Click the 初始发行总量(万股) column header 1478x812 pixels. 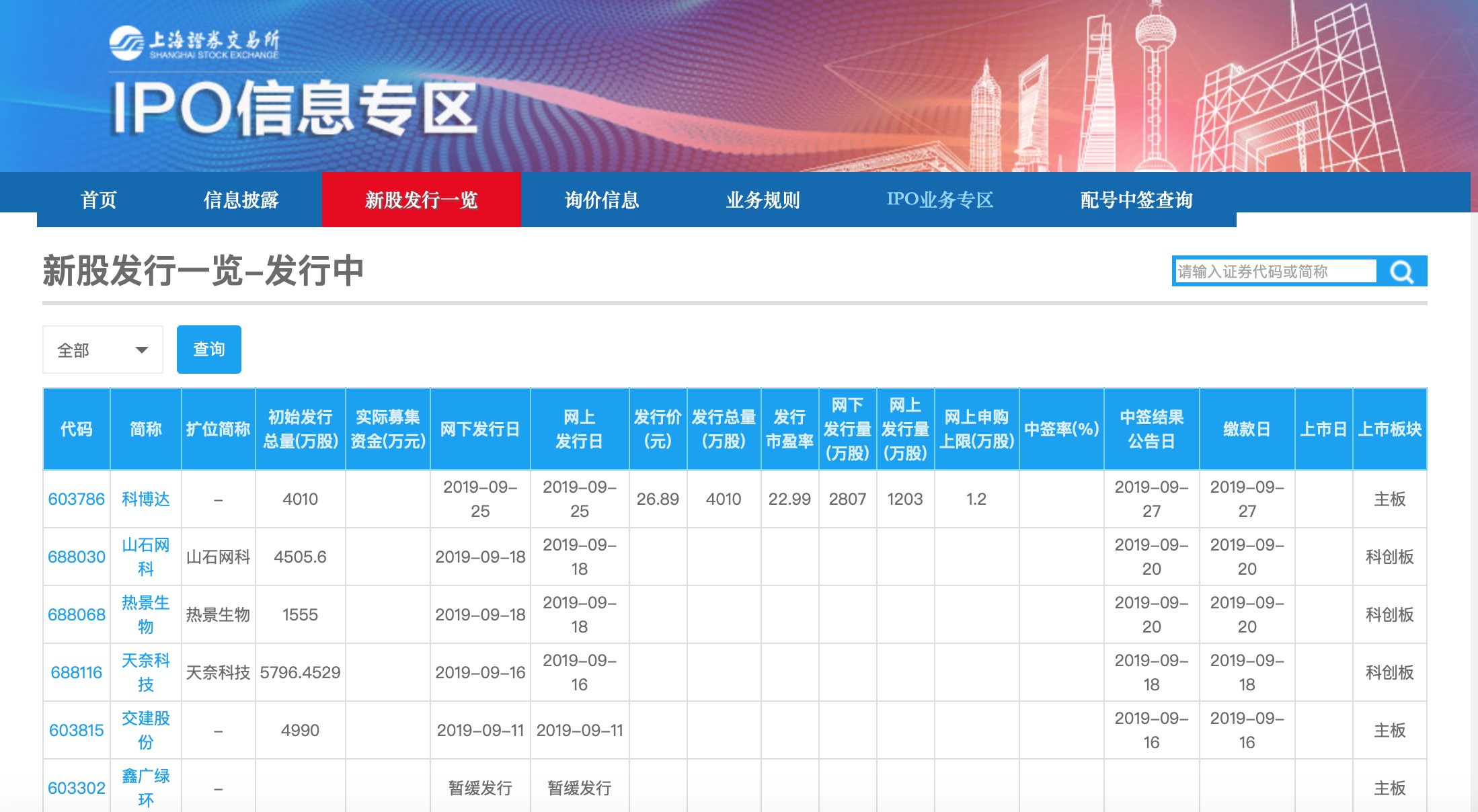[x=300, y=429]
